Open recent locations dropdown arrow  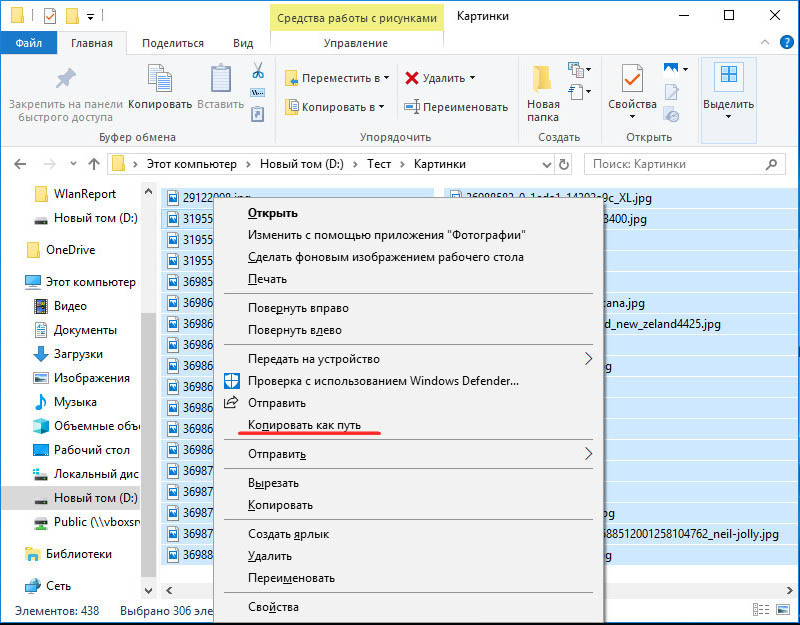73,164
